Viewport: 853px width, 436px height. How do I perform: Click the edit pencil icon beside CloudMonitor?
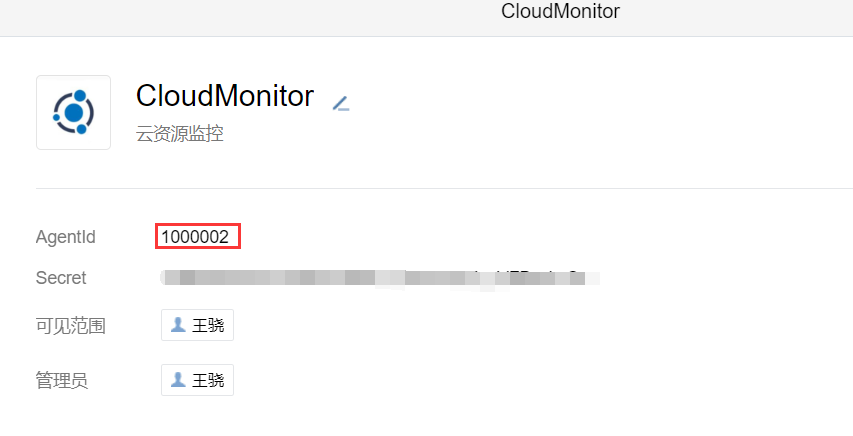[x=341, y=103]
